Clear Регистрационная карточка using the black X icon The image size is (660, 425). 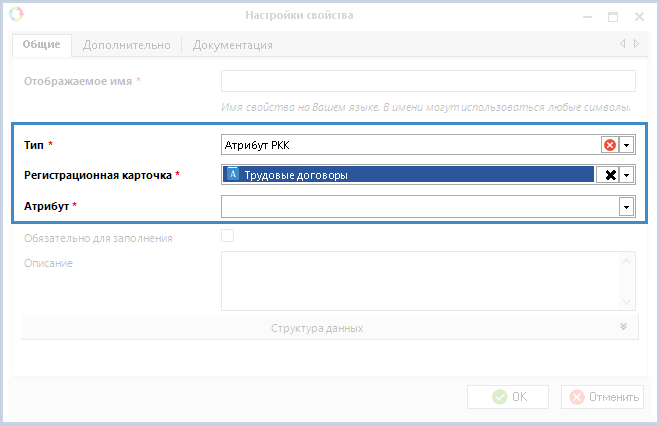click(609, 175)
